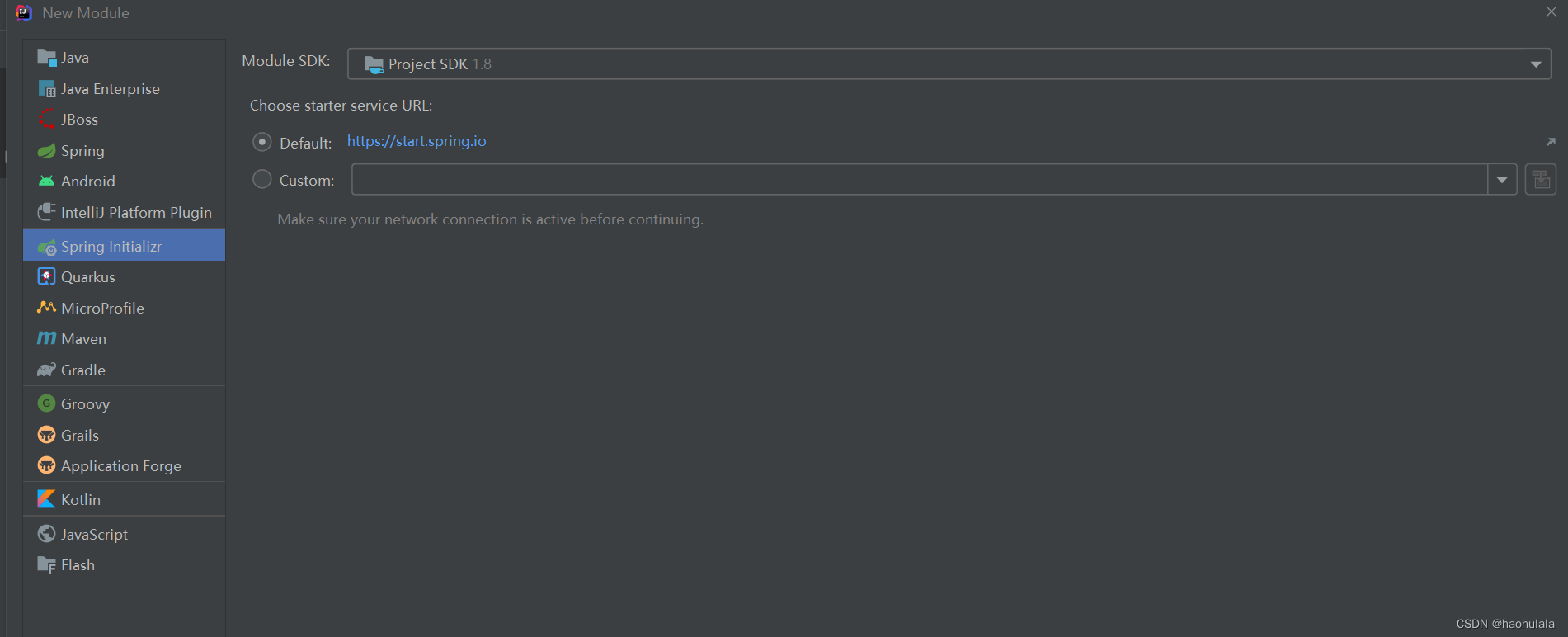Choose IntelliJ Platform Plugin module type

124,212
